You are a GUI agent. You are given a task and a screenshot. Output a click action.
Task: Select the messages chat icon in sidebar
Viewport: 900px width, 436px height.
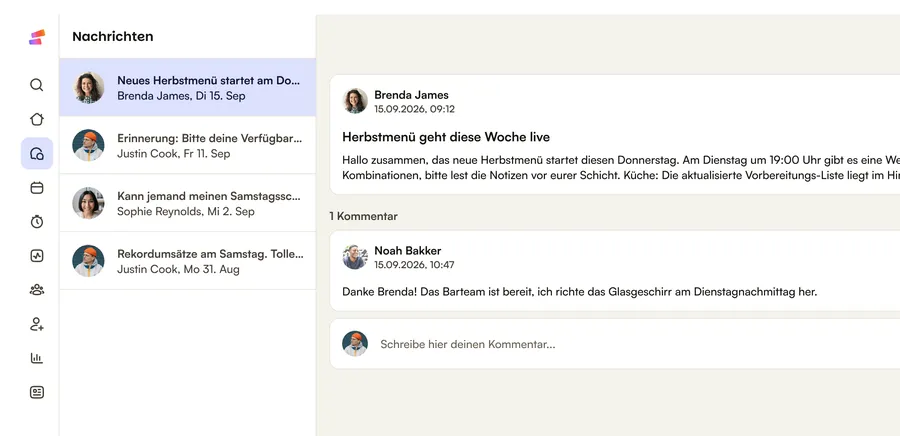[37, 153]
